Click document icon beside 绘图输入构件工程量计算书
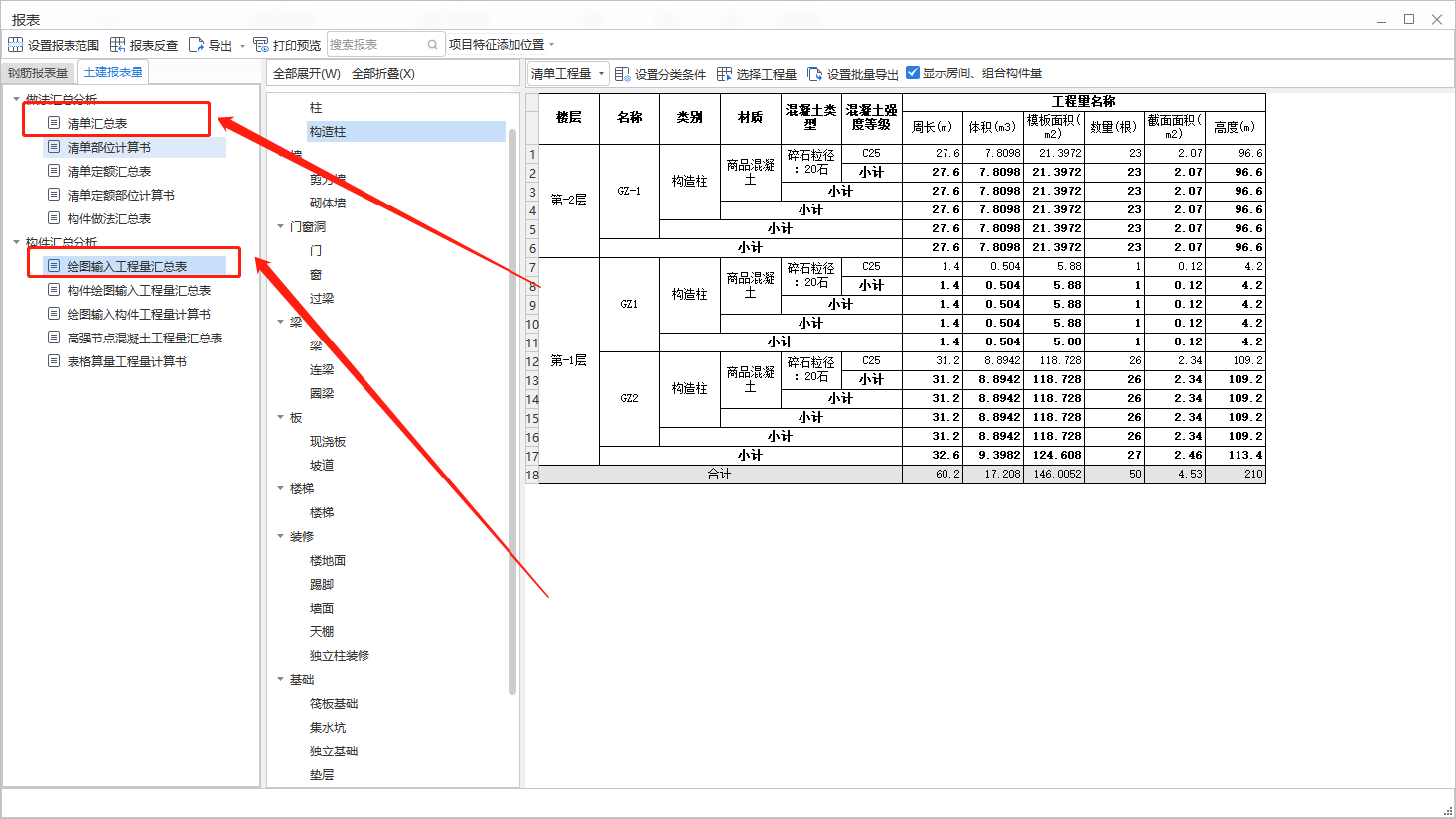 [54, 314]
